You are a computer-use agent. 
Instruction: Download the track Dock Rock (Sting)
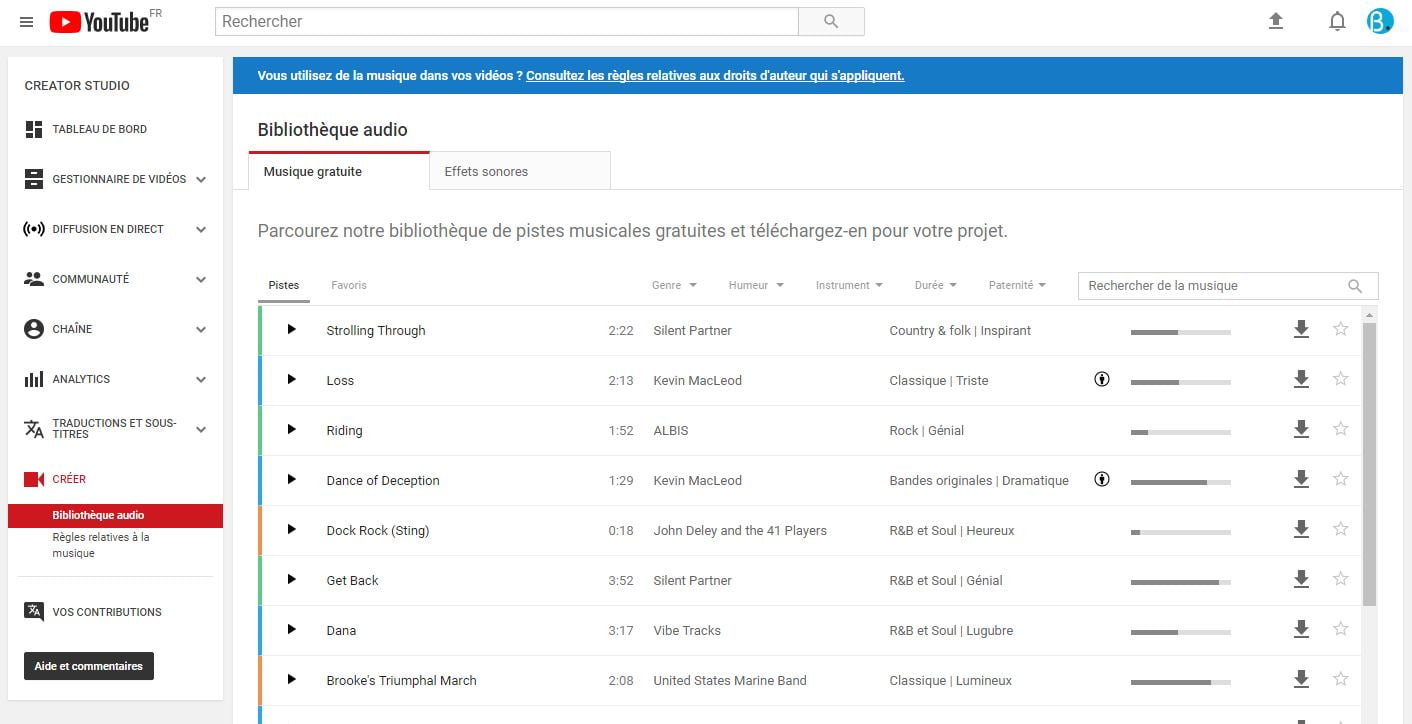1301,529
